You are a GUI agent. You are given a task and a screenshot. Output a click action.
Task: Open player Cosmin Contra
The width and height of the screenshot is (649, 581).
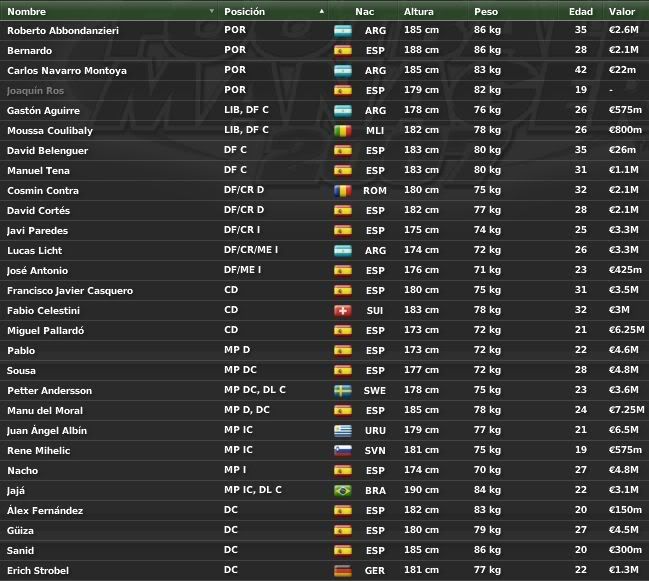43,191
